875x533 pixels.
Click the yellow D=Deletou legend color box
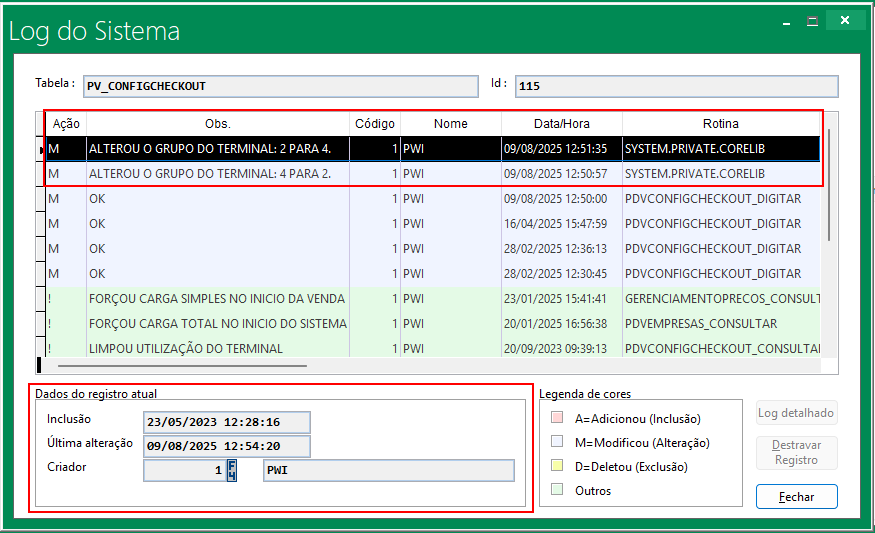coord(558,466)
